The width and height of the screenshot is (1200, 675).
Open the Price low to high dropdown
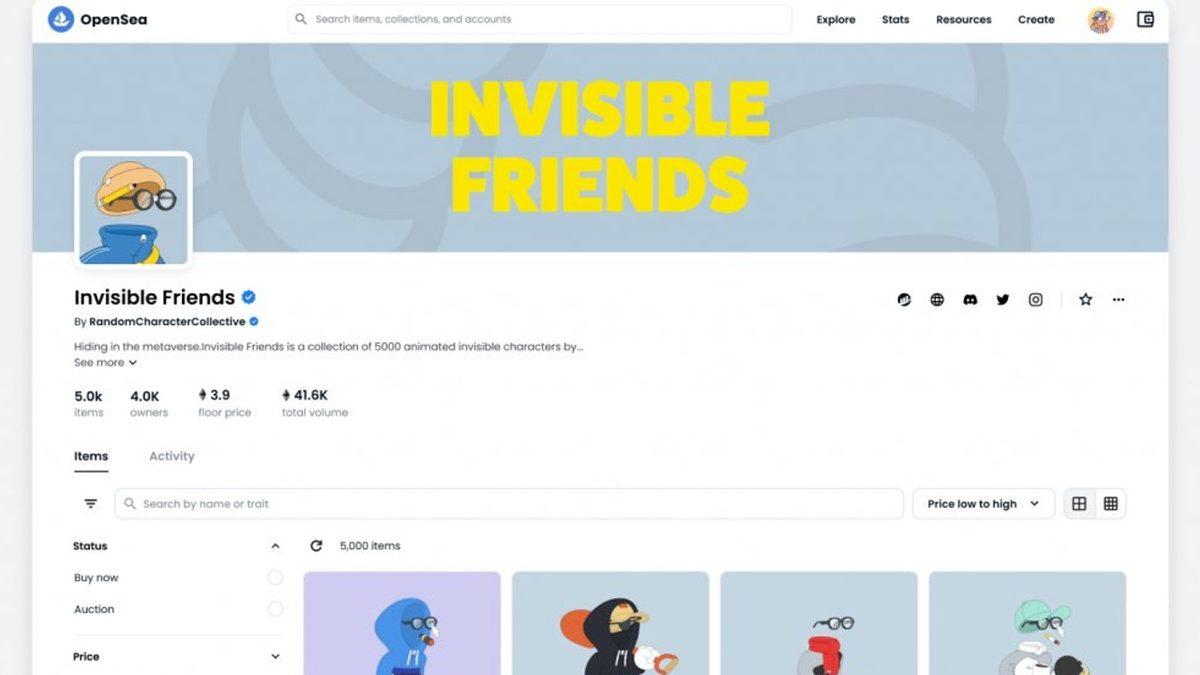pyautogui.click(x=983, y=504)
